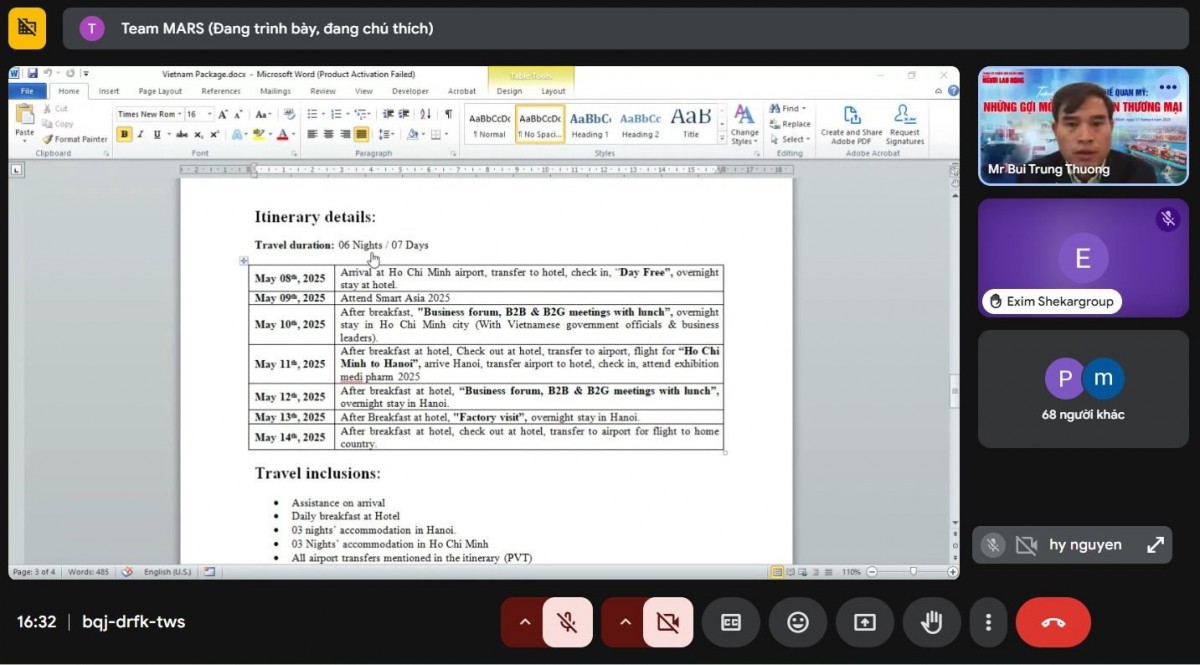Leave the call with red hang-up button
Viewport: 1200px width, 665px height.
1053,622
